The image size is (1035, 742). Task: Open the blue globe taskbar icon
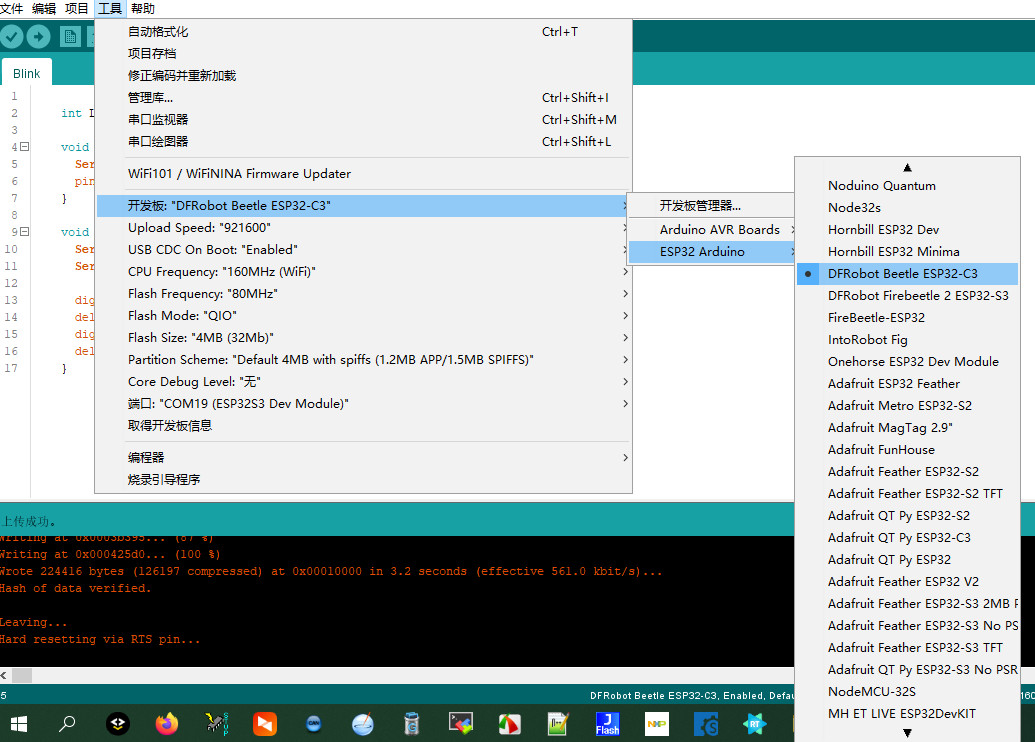pyautogui.click(x=362, y=724)
